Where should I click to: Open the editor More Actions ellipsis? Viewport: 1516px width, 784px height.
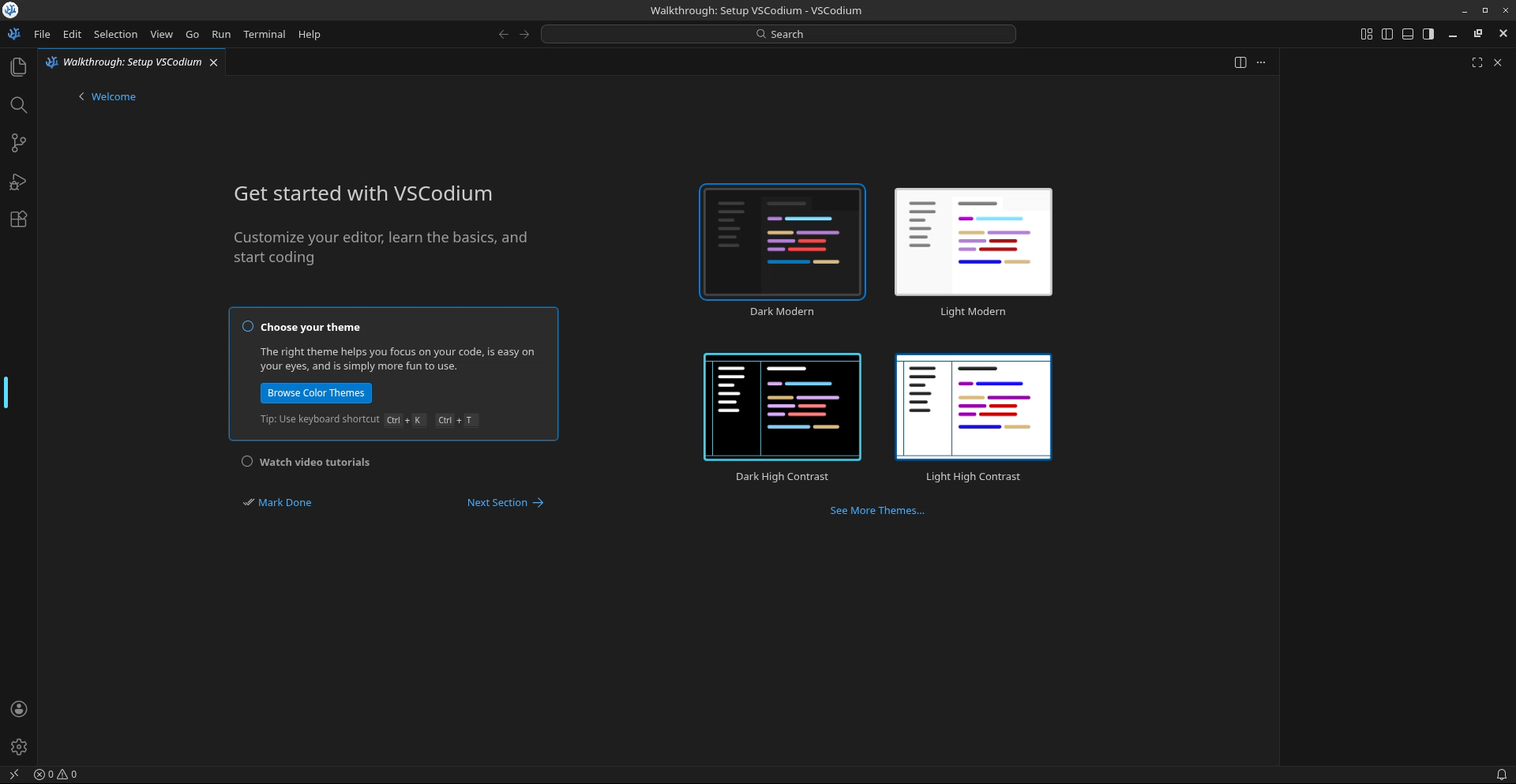[1261, 62]
